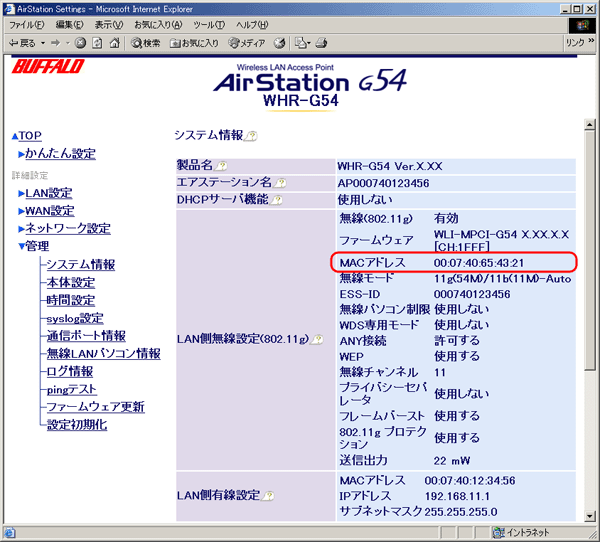
Task: Open the 表示(V) menu
Action: [x=109, y=25]
